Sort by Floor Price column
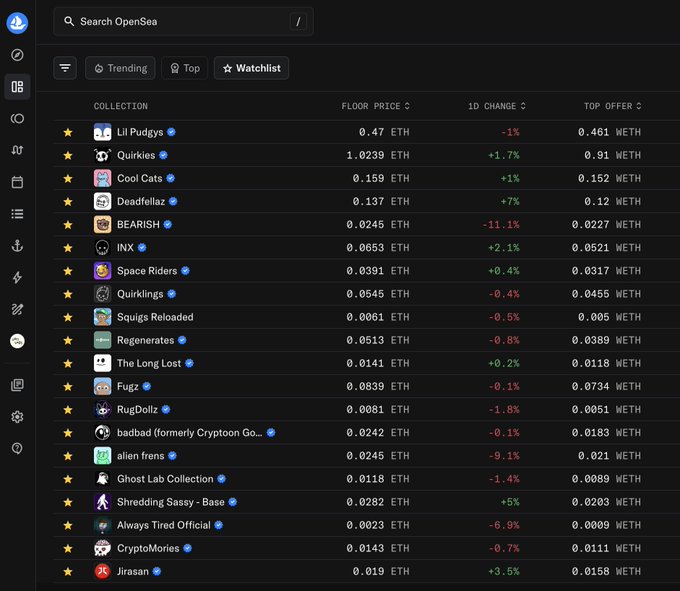 [376, 106]
